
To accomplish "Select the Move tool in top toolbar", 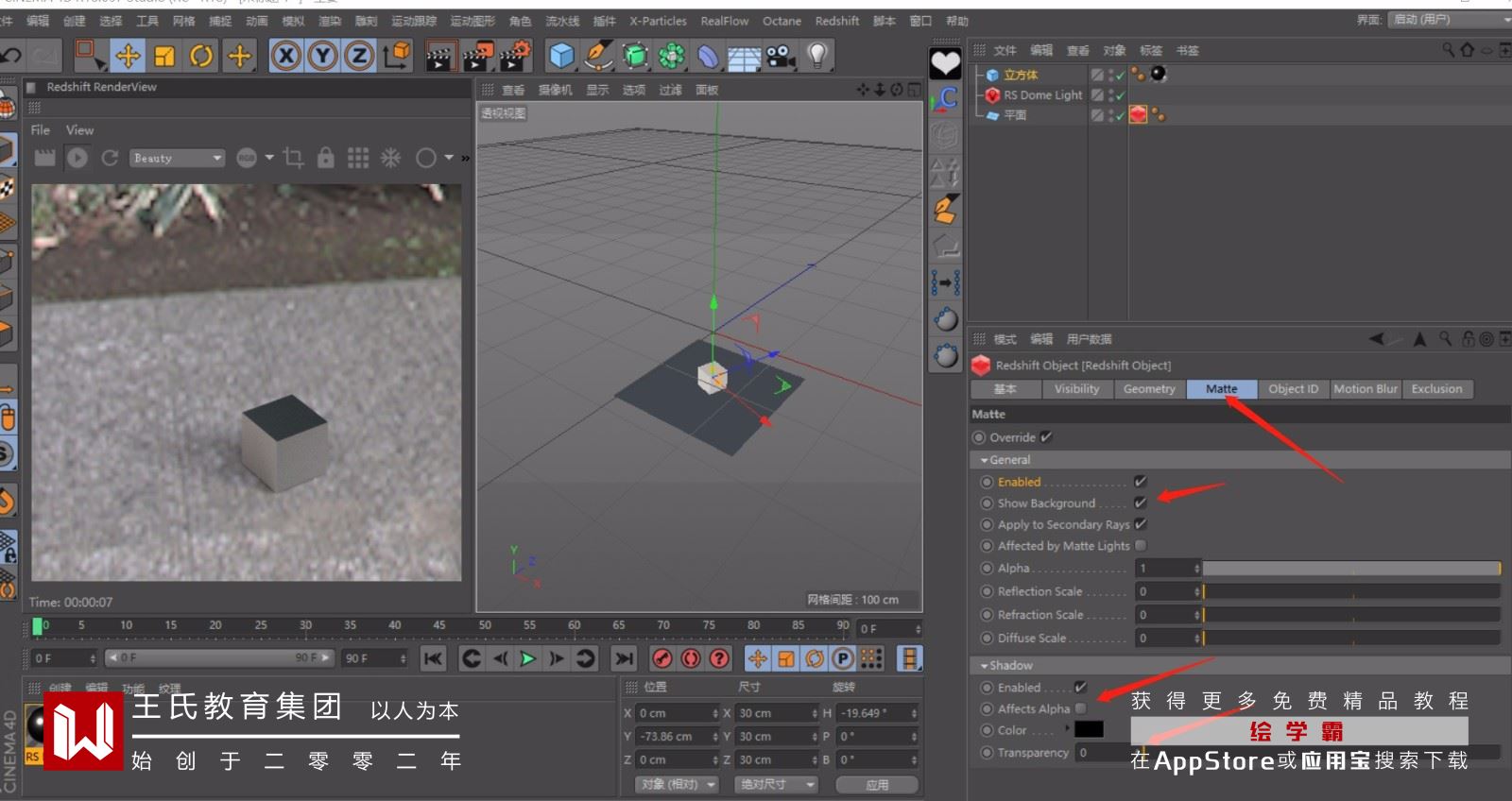I will [128, 57].
